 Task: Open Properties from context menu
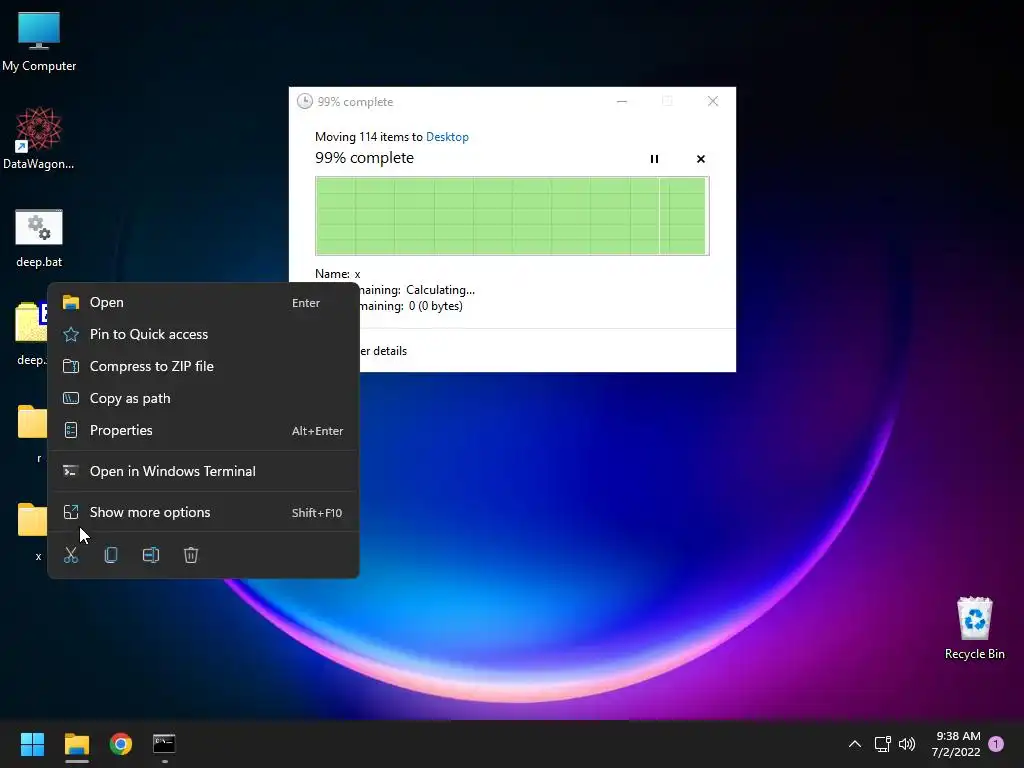(203, 430)
